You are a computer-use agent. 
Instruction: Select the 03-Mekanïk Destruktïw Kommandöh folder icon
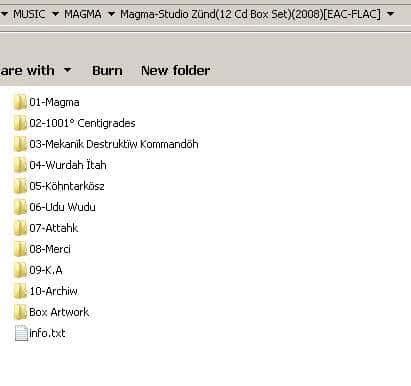coord(20,144)
